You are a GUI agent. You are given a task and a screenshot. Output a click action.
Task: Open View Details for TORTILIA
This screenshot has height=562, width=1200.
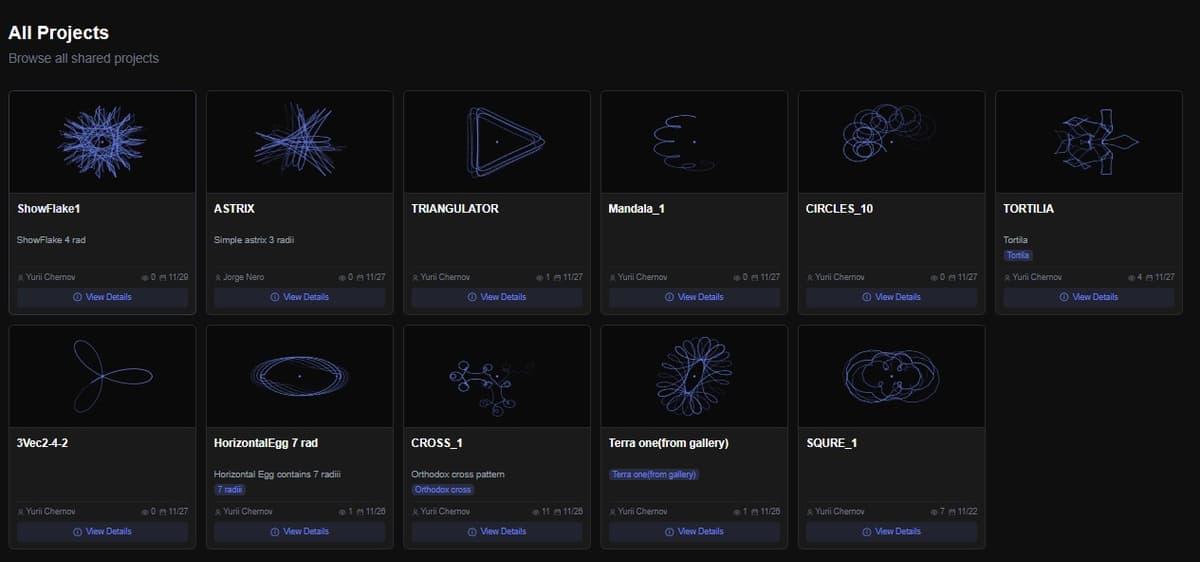1089,297
